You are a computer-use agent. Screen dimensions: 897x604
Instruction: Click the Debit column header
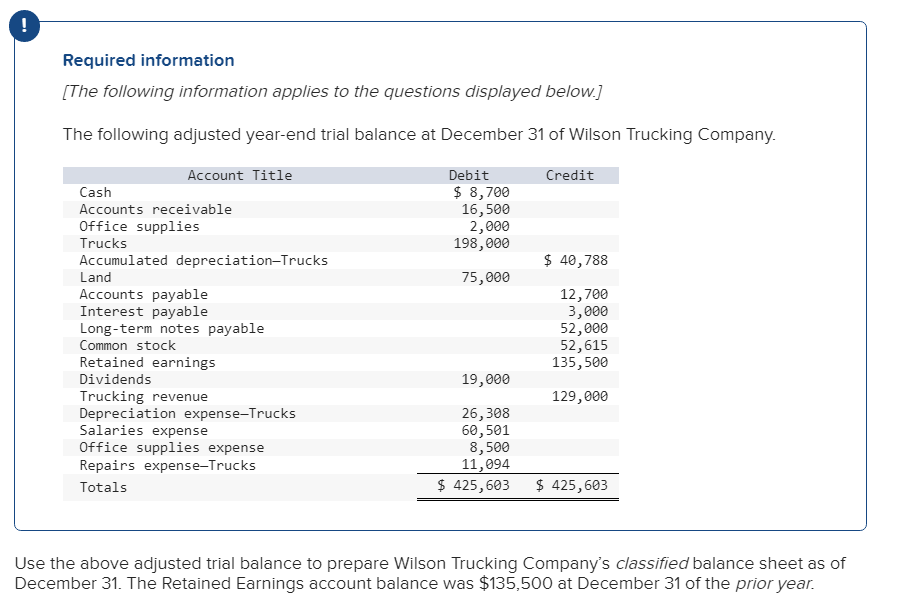click(468, 175)
